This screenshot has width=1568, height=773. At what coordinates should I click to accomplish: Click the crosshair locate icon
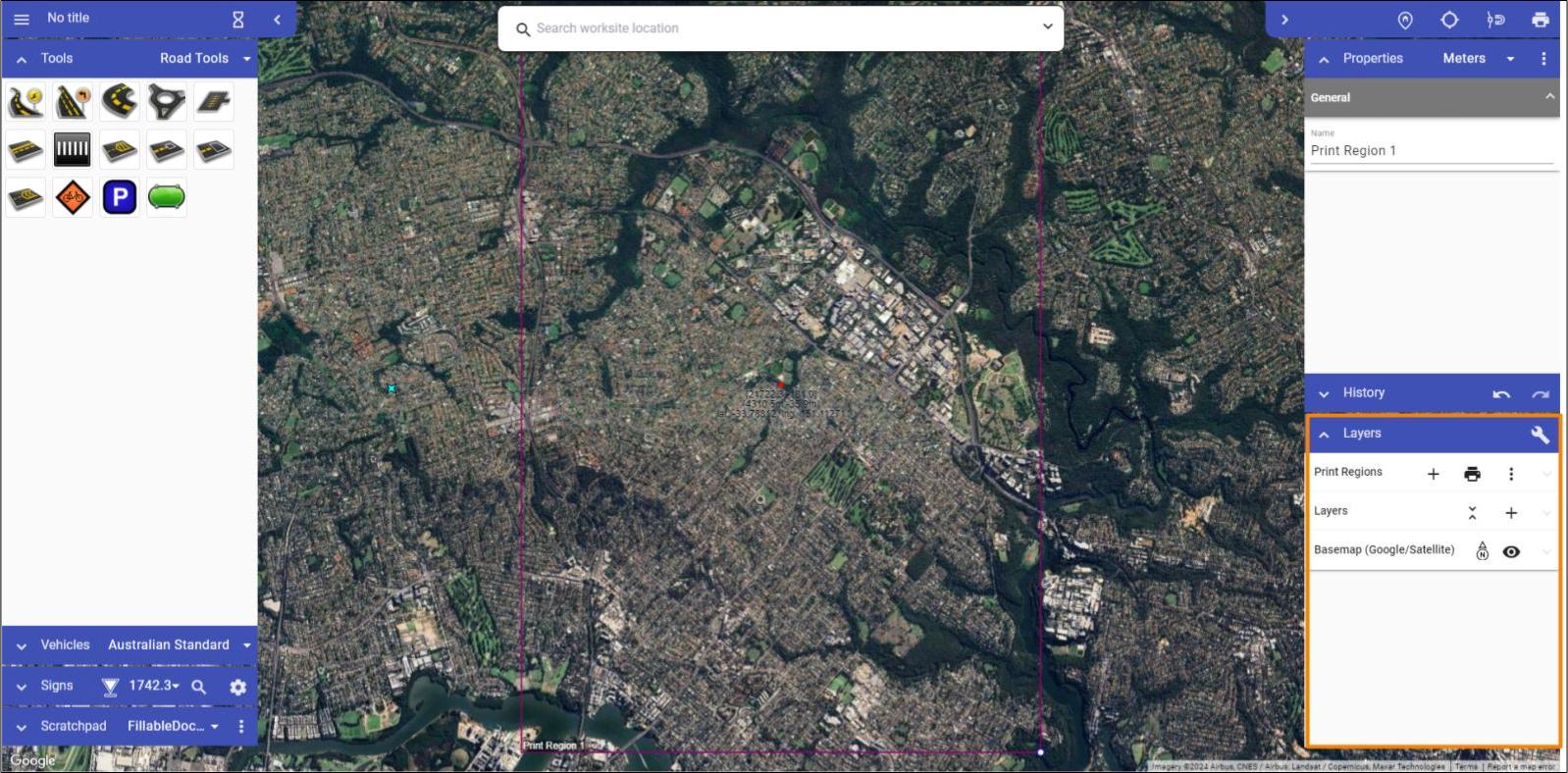coord(1449,20)
